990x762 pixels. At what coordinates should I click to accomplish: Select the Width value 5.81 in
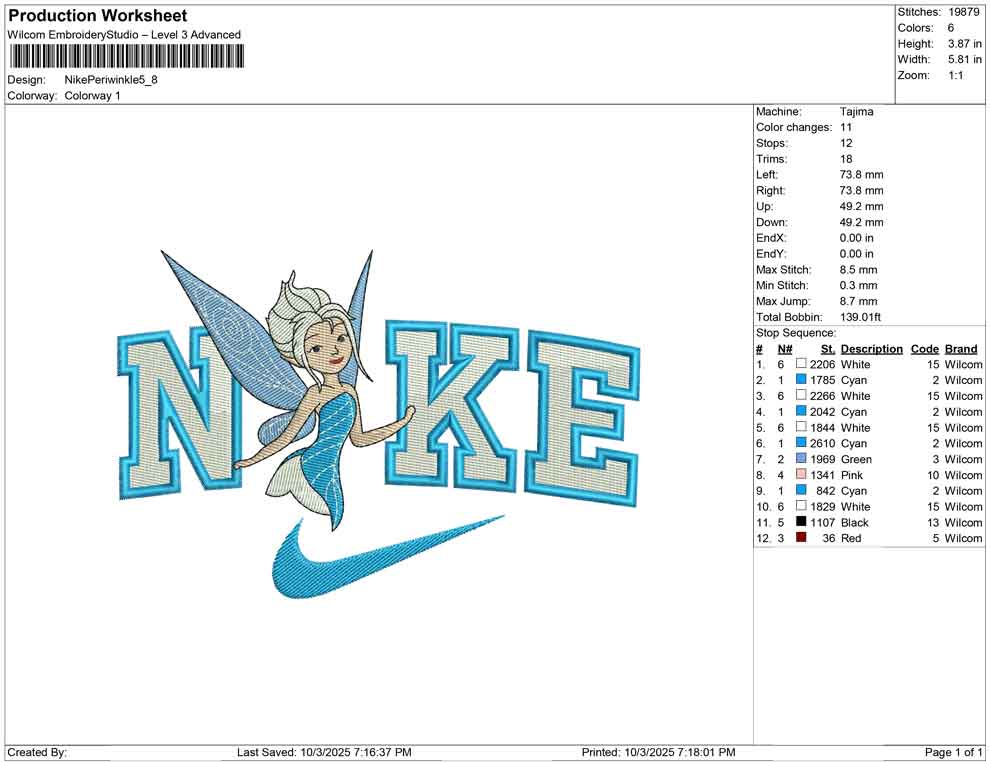(x=964, y=59)
